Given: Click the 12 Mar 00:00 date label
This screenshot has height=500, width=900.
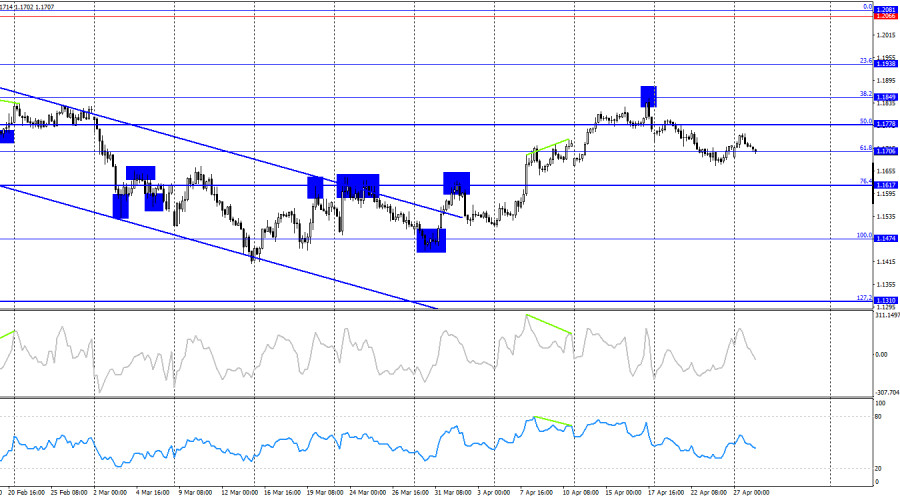Looking at the screenshot, I should click(x=239, y=493).
